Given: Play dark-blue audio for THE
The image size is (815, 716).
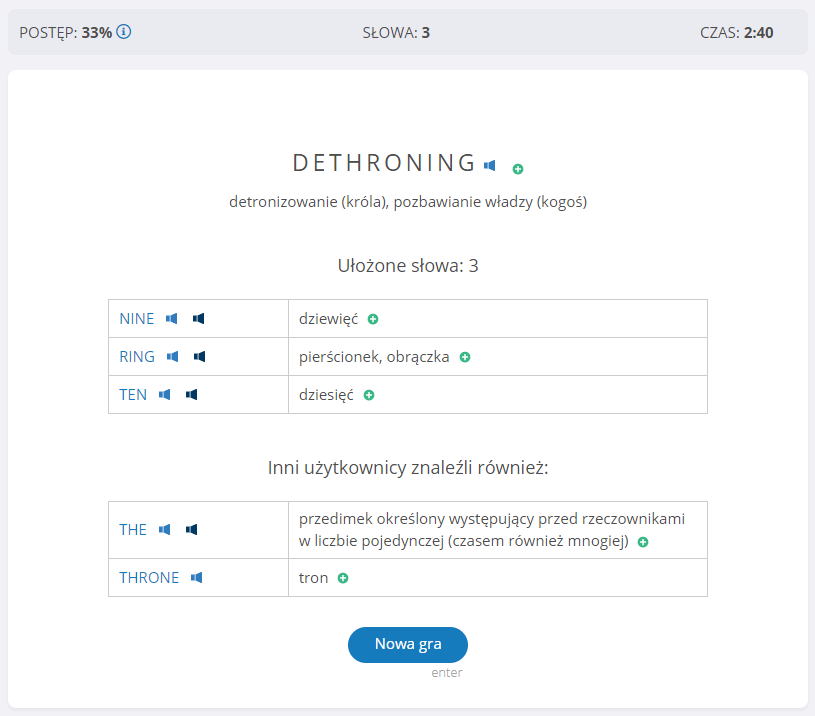Looking at the screenshot, I should (192, 529).
